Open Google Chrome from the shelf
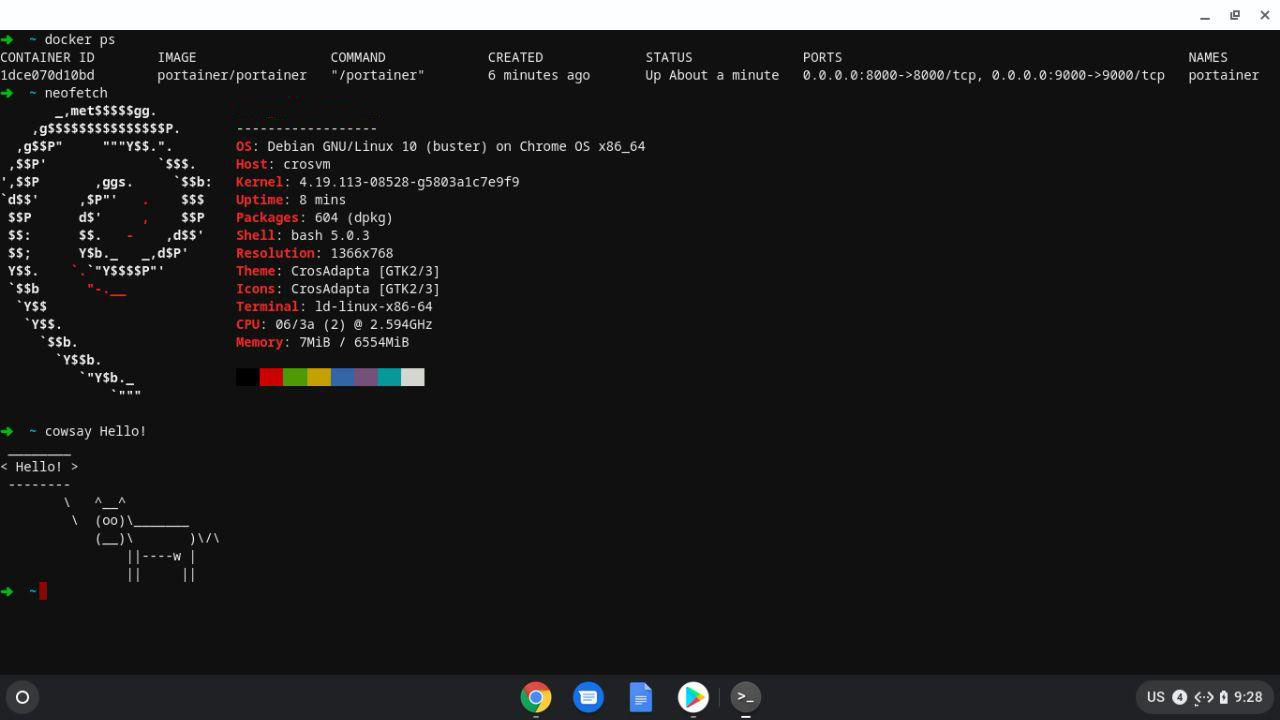 pyautogui.click(x=536, y=697)
